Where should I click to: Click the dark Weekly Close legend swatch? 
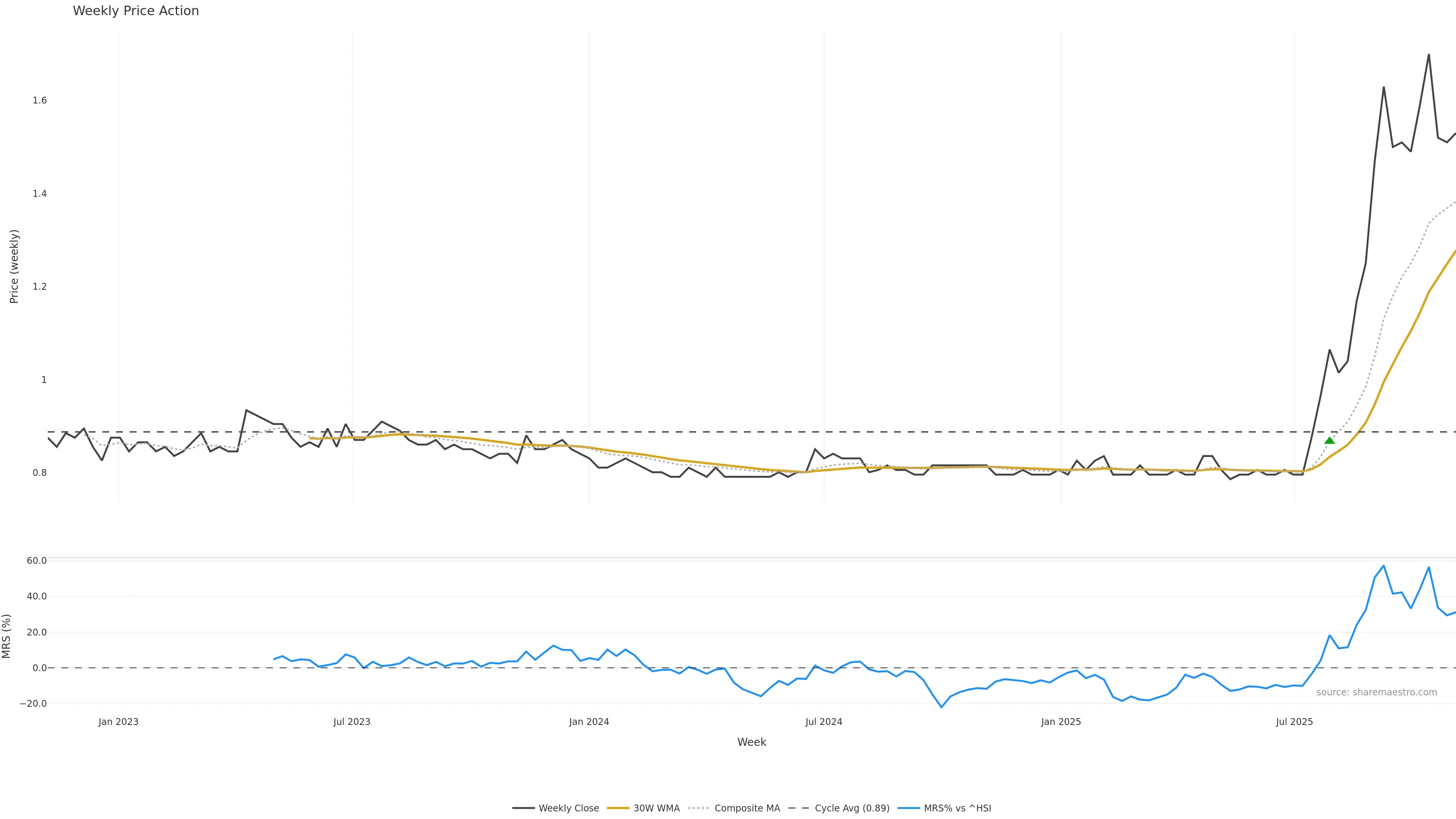[x=523, y=808]
